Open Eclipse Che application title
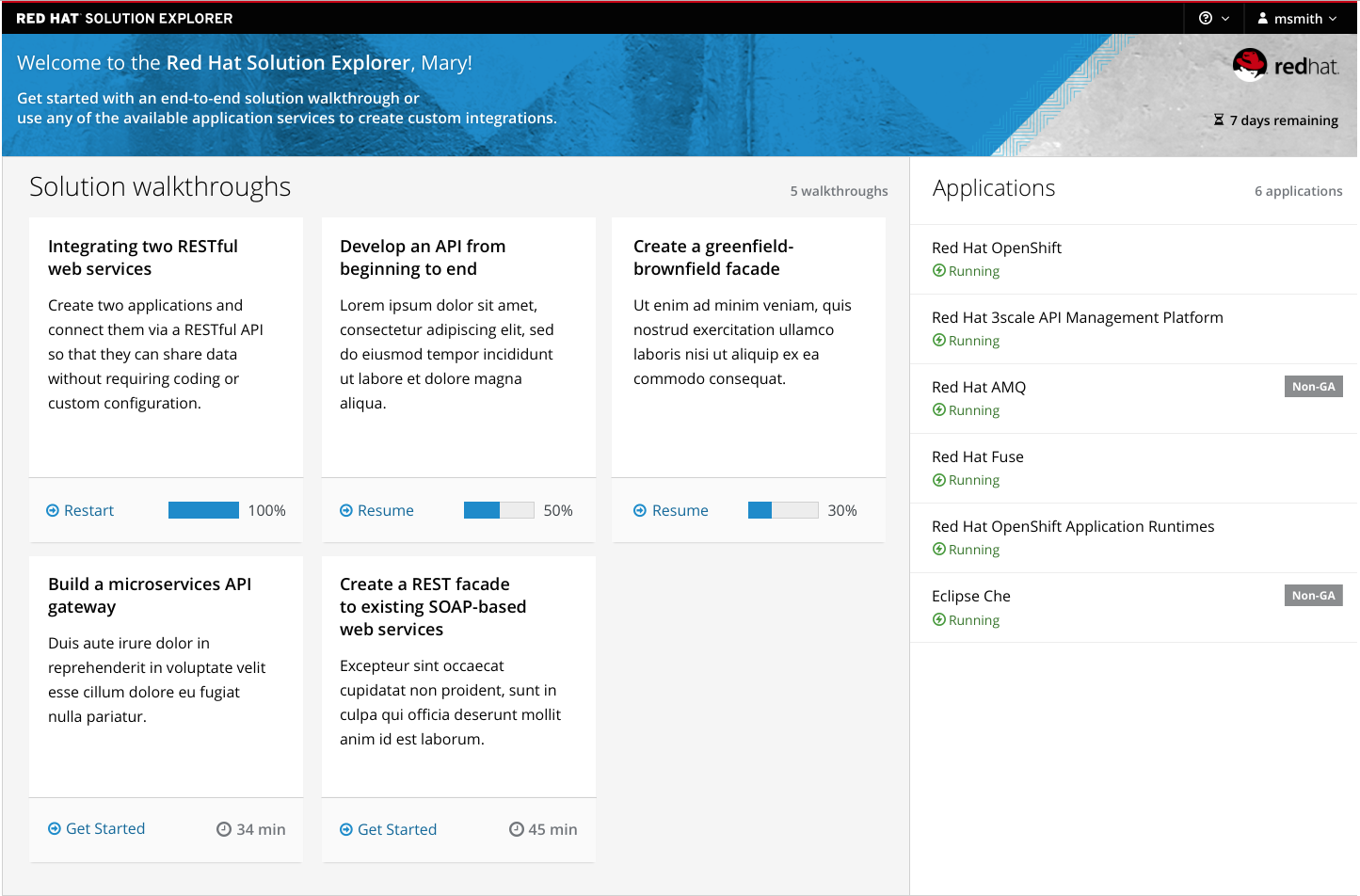The width and height of the screenshot is (1360, 896). click(971, 596)
